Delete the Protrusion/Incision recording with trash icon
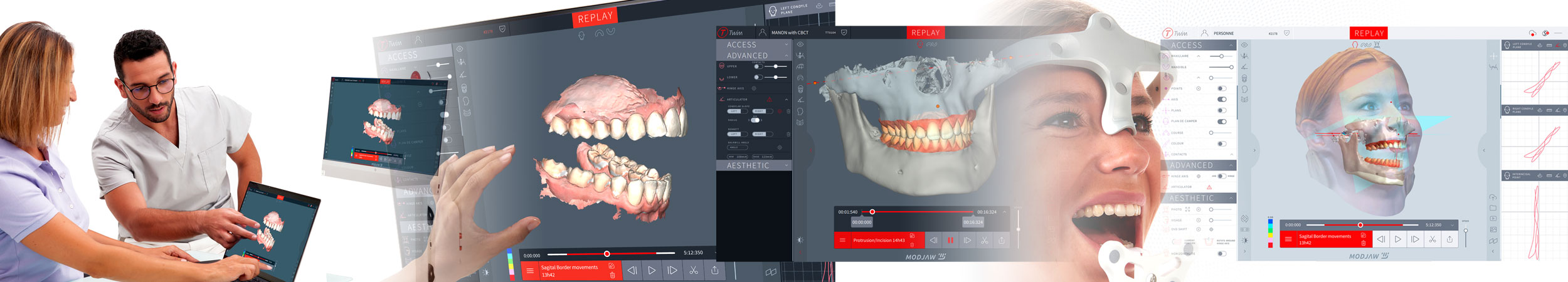1568x282 pixels. click(x=912, y=244)
